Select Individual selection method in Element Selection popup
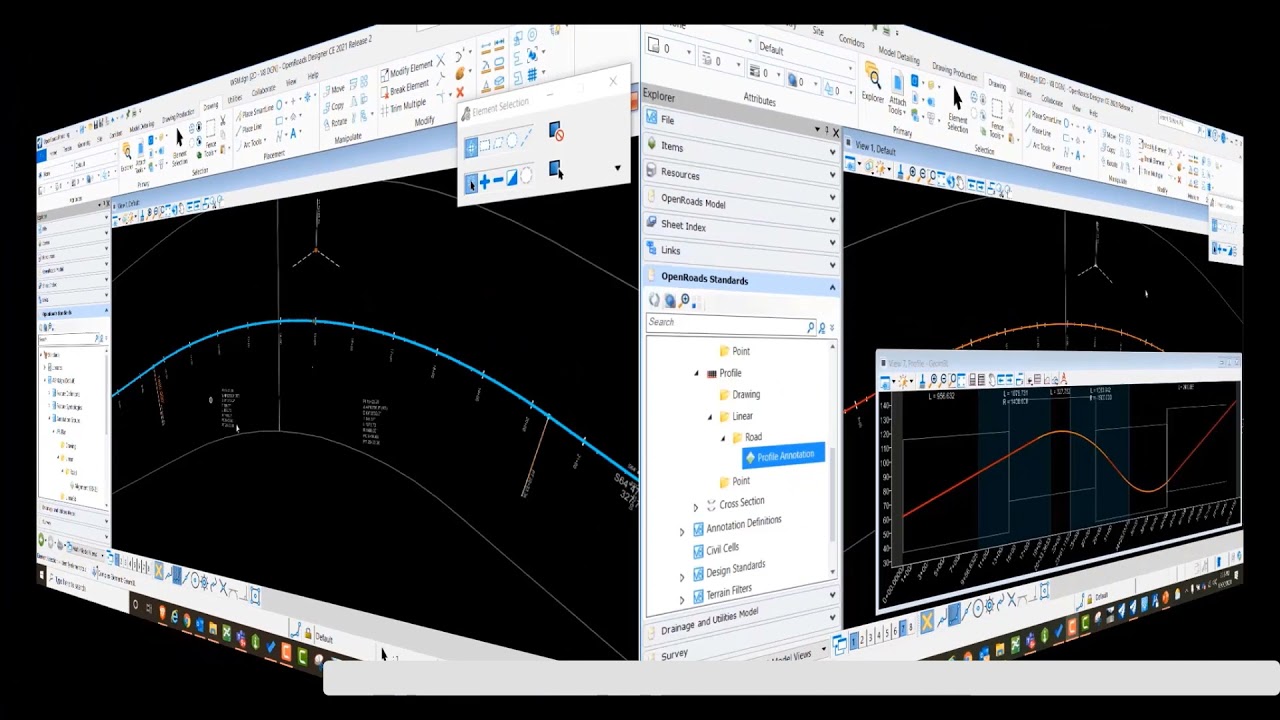Viewport: 1280px width, 720px height. [x=471, y=149]
